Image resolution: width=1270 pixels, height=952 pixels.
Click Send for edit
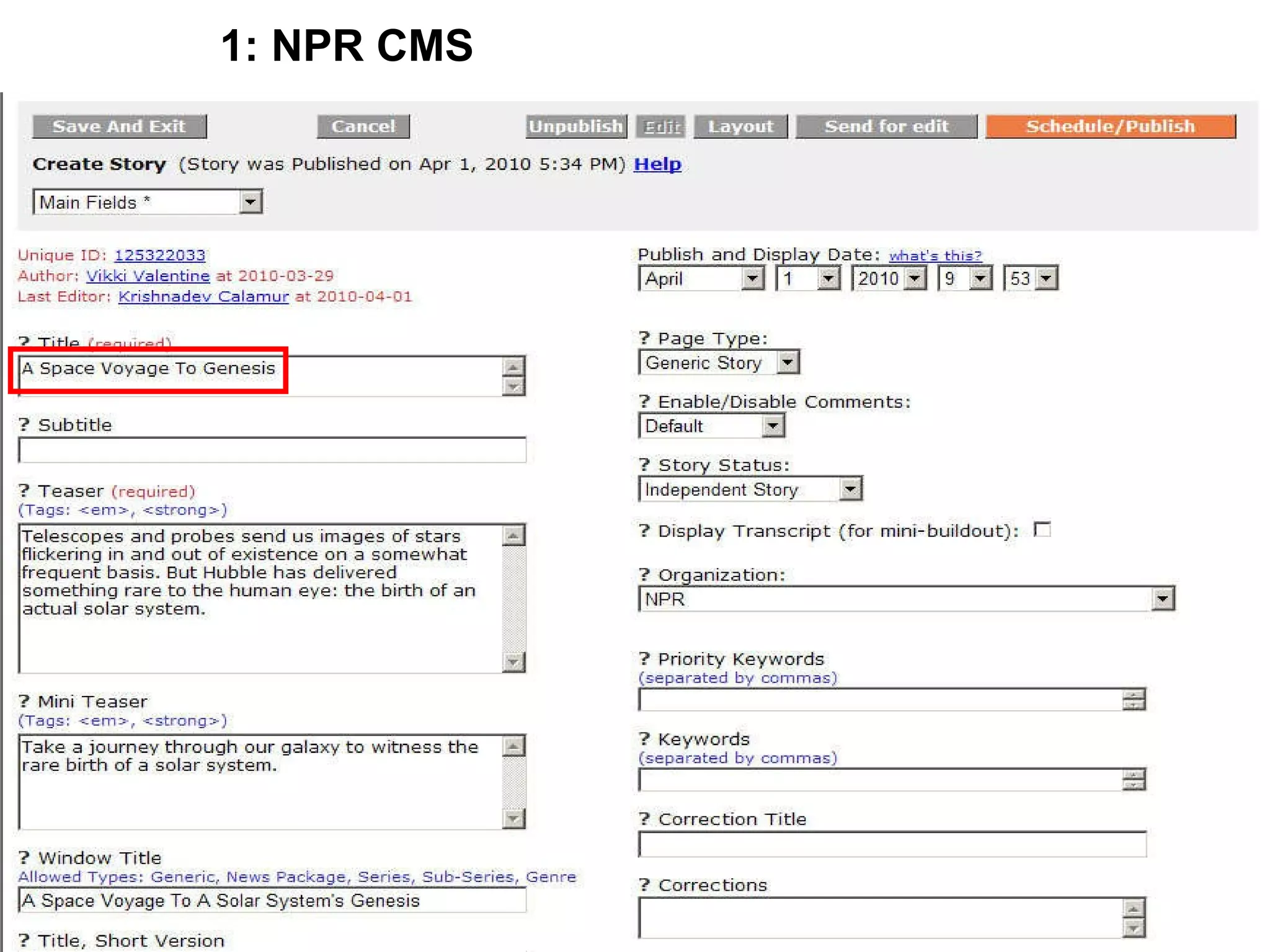click(x=886, y=126)
